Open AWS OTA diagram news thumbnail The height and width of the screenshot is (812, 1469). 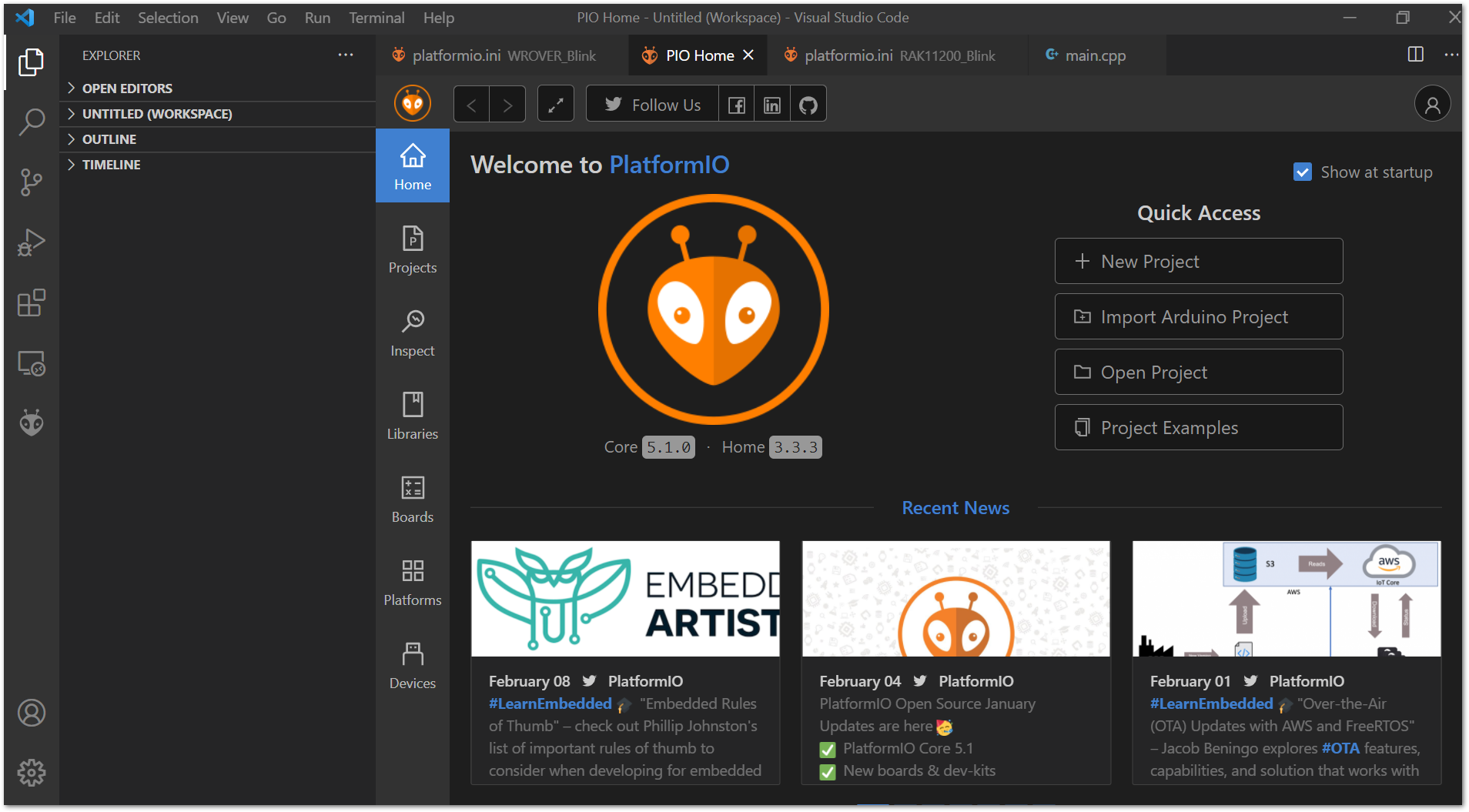click(x=1287, y=599)
